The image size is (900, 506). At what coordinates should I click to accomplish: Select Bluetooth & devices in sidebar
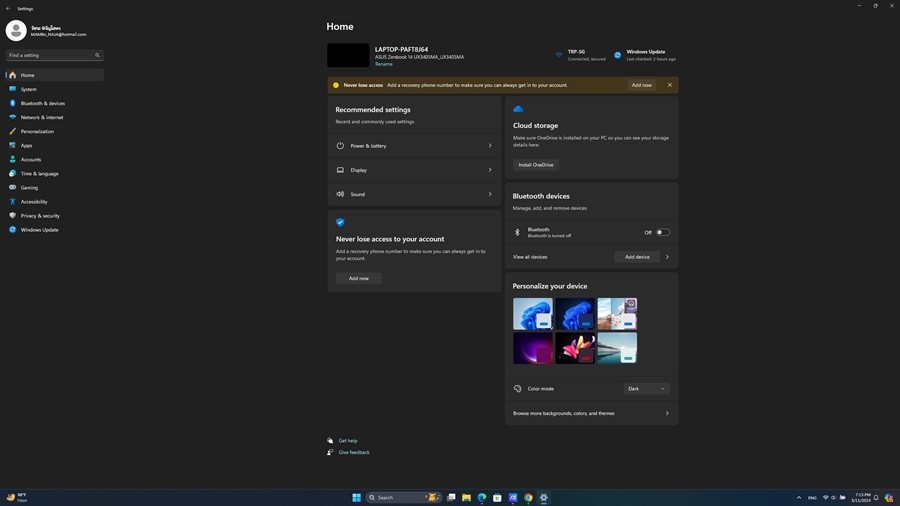[x=43, y=103]
